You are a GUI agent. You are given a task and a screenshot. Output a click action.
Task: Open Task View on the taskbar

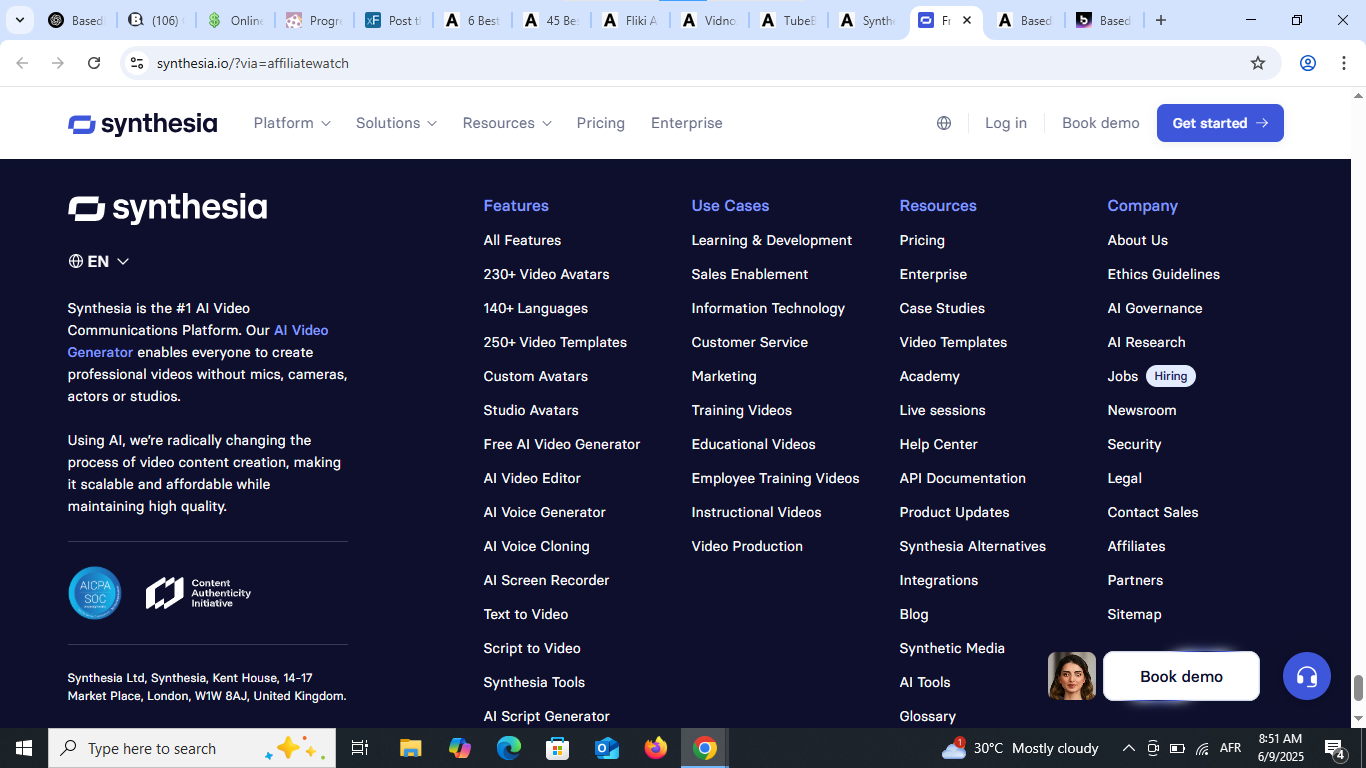coord(360,748)
